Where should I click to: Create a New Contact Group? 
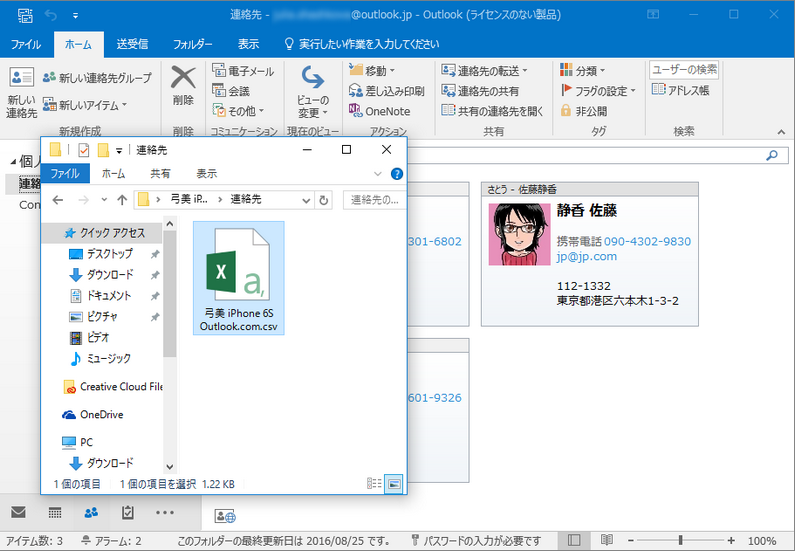(97, 78)
